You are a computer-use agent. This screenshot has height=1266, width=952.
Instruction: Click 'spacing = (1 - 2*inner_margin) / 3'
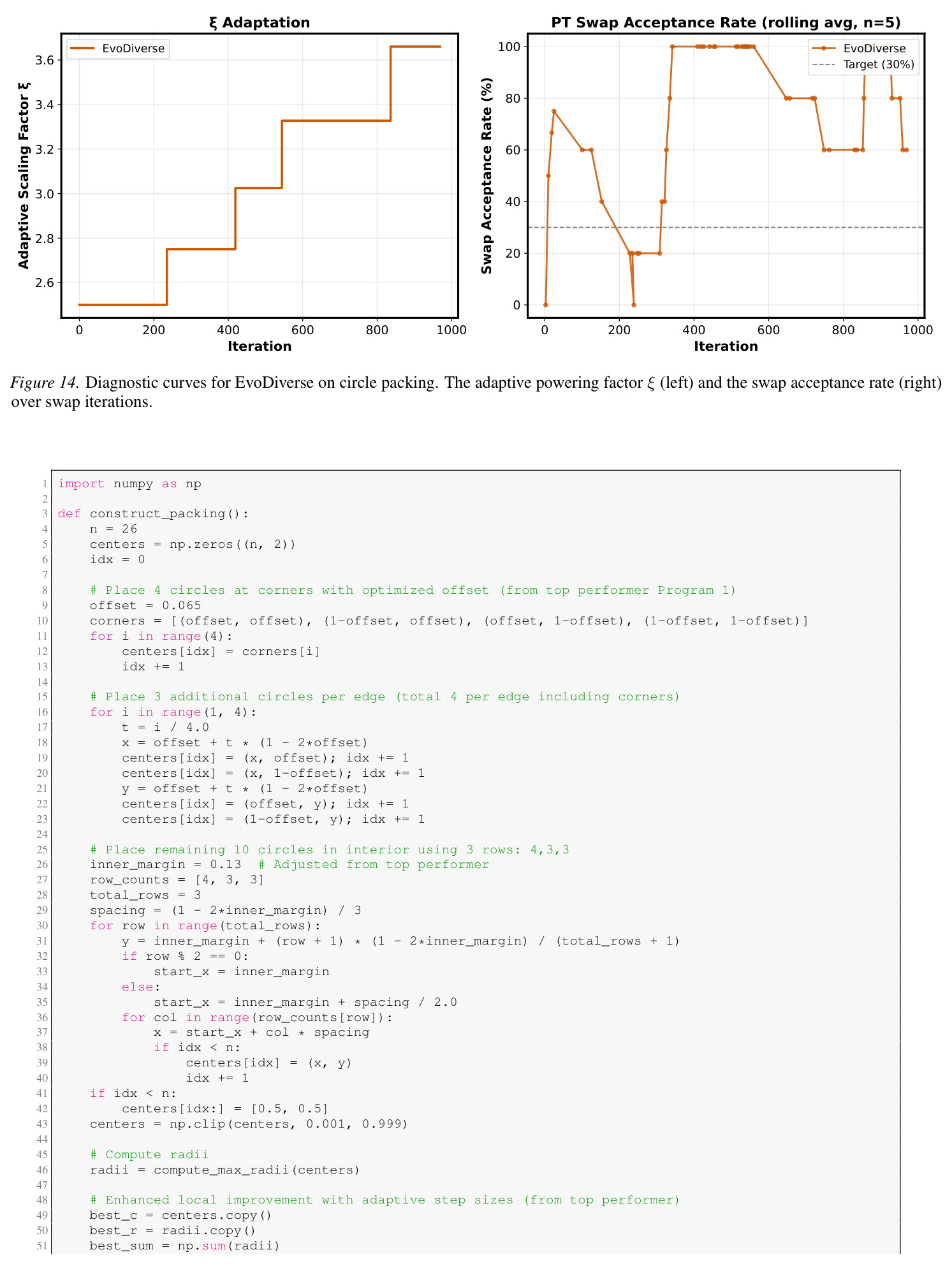[x=226, y=910]
